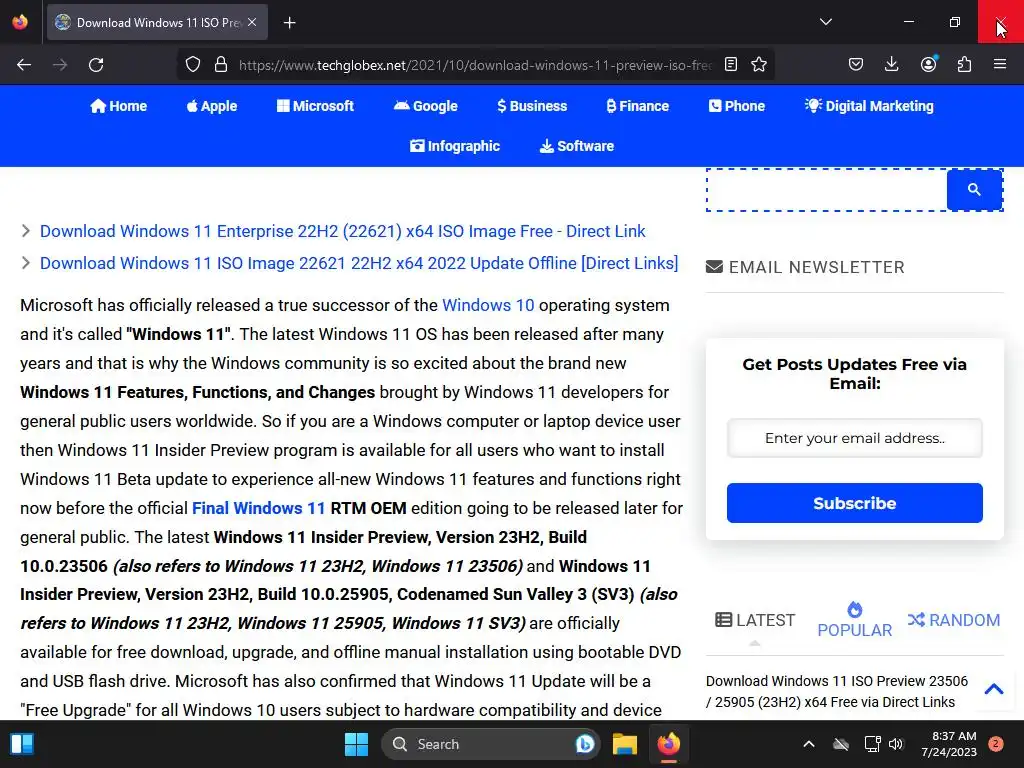Open the Apple navigation category
1024x768 pixels.
click(212, 106)
